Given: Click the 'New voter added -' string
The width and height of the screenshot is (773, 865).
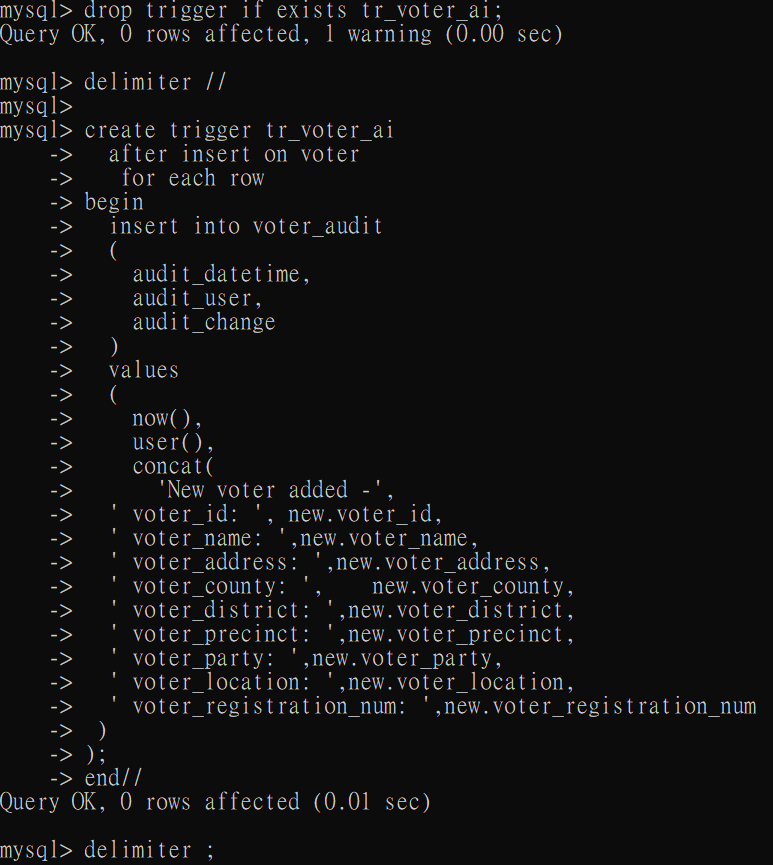Looking at the screenshot, I should (270, 490).
